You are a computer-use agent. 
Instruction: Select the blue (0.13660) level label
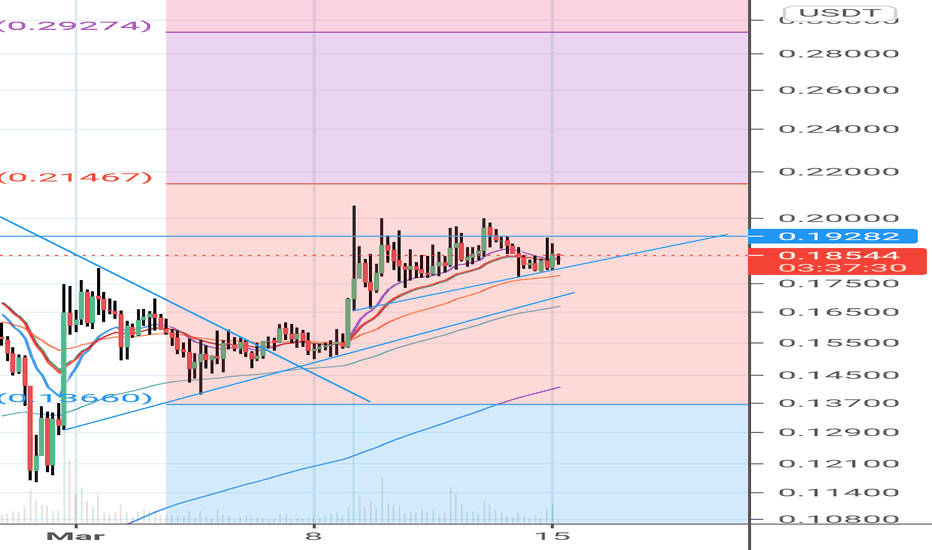(75, 397)
